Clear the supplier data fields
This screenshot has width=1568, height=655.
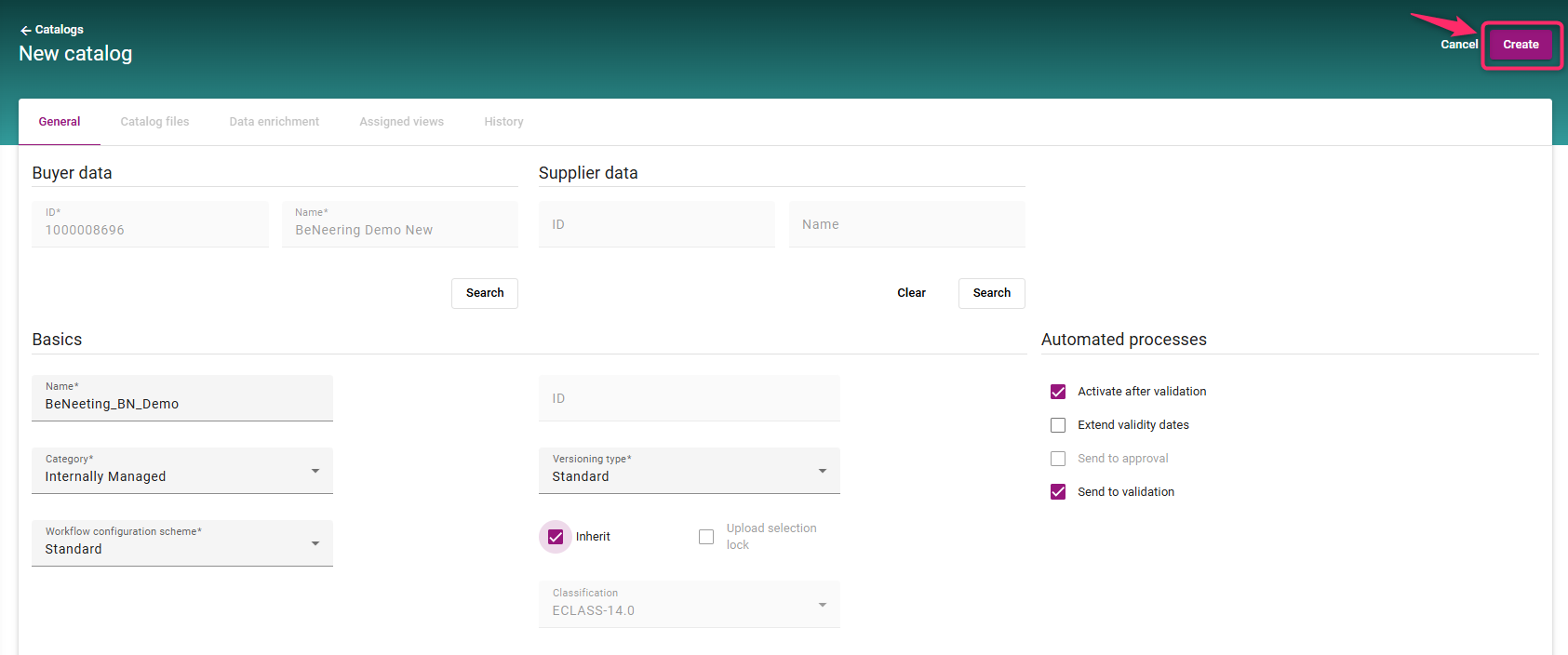(x=911, y=293)
